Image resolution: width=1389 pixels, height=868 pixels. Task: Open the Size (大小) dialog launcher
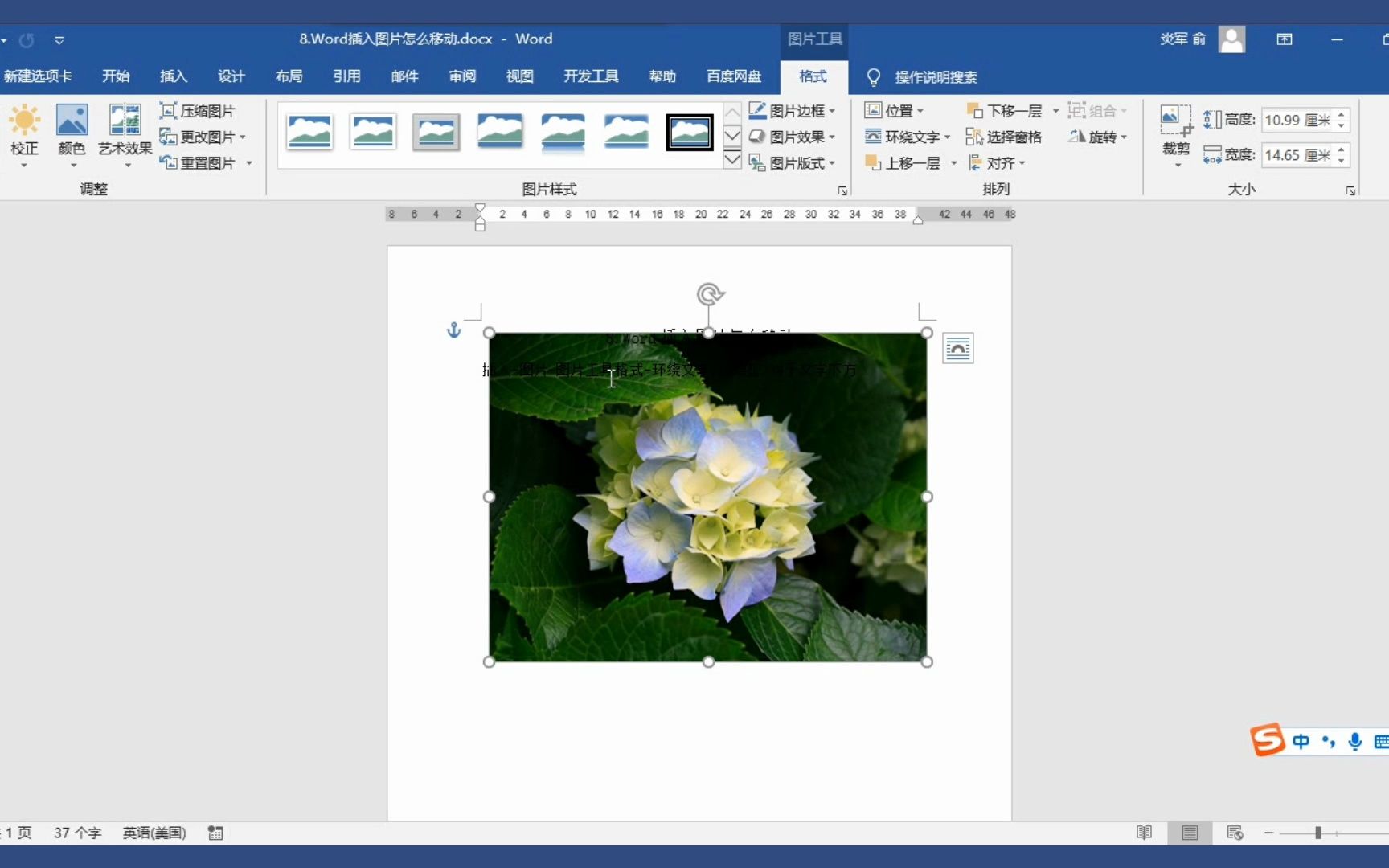pyautogui.click(x=1350, y=190)
